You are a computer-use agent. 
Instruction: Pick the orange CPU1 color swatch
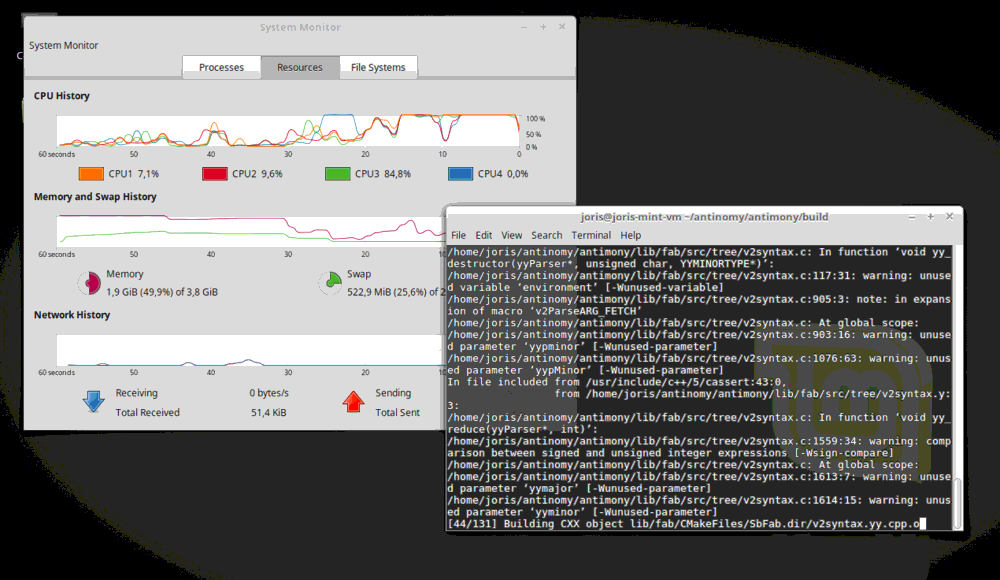[x=91, y=174]
